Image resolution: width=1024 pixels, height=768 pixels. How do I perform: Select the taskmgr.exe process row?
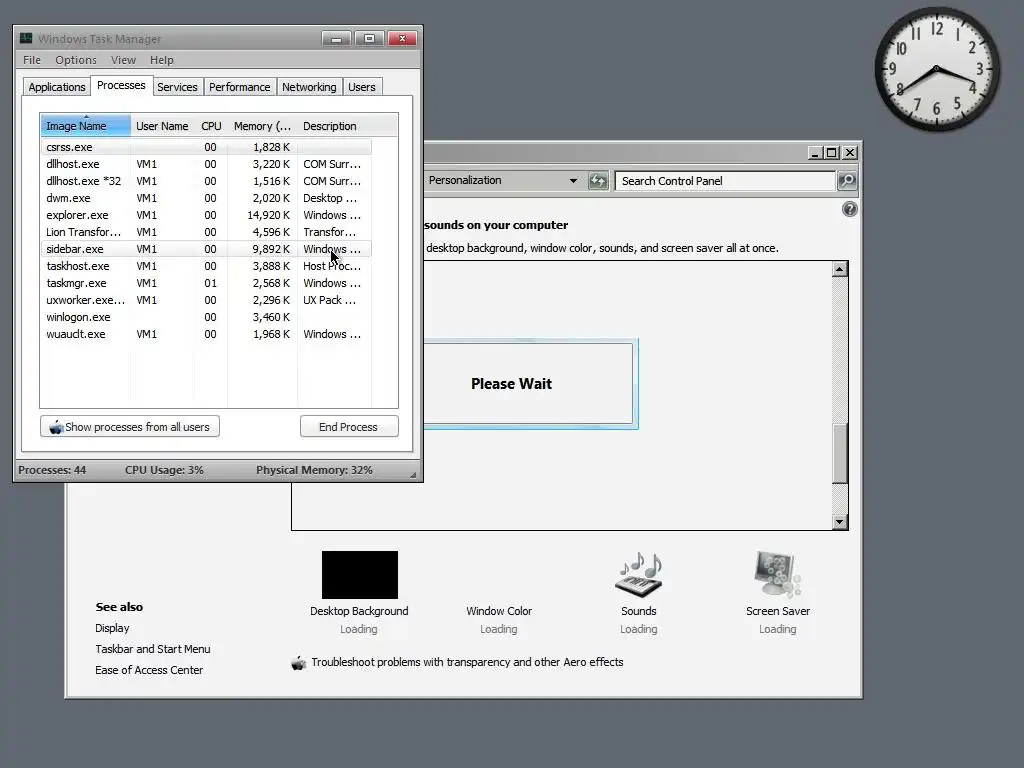tap(206, 283)
